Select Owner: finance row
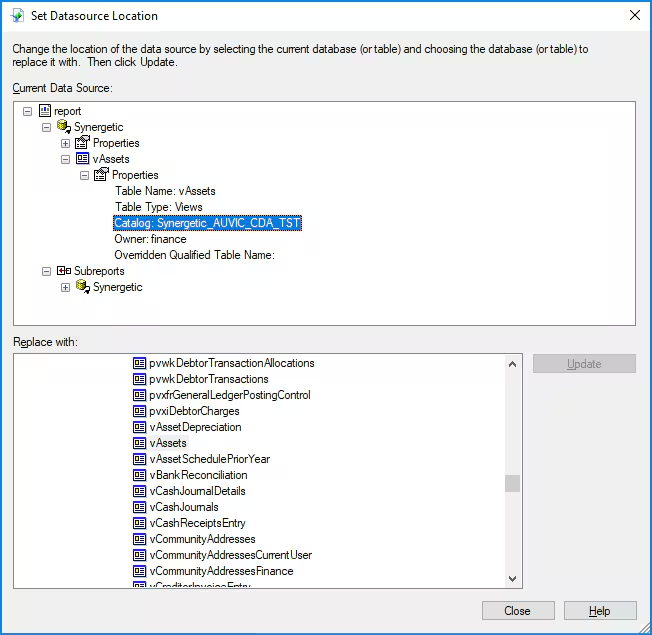This screenshot has height=635, width=652. tap(150, 239)
